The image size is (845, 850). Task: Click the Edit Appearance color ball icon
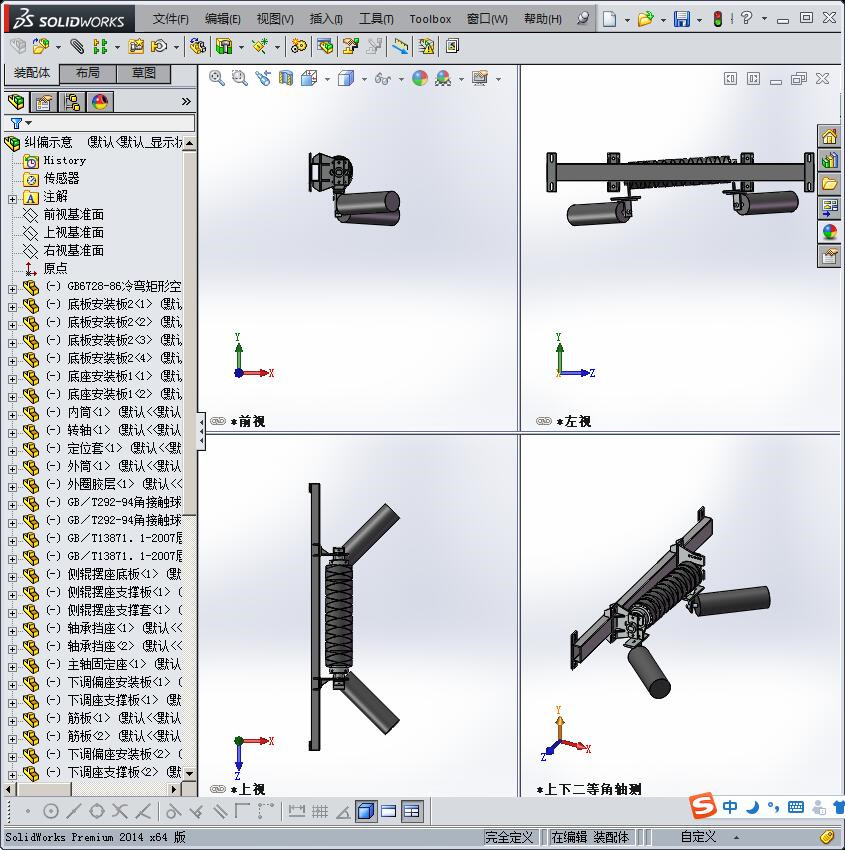(x=420, y=79)
